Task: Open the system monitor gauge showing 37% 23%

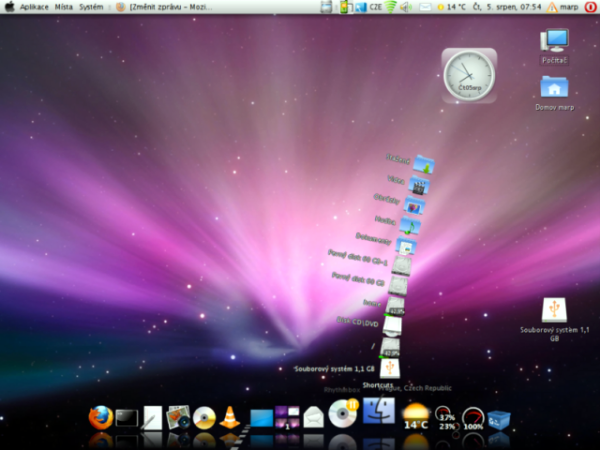Action: 445,418
